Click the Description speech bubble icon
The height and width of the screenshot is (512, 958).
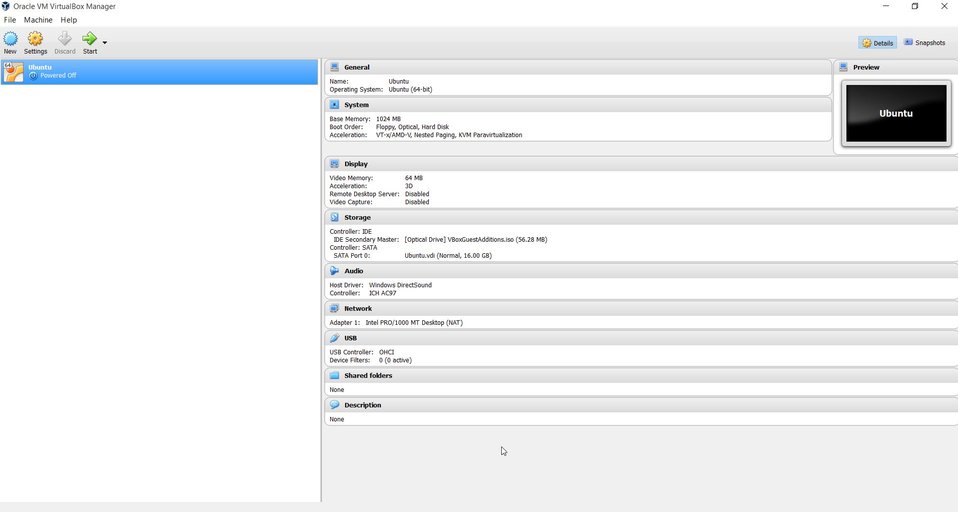tap(334, 405)
